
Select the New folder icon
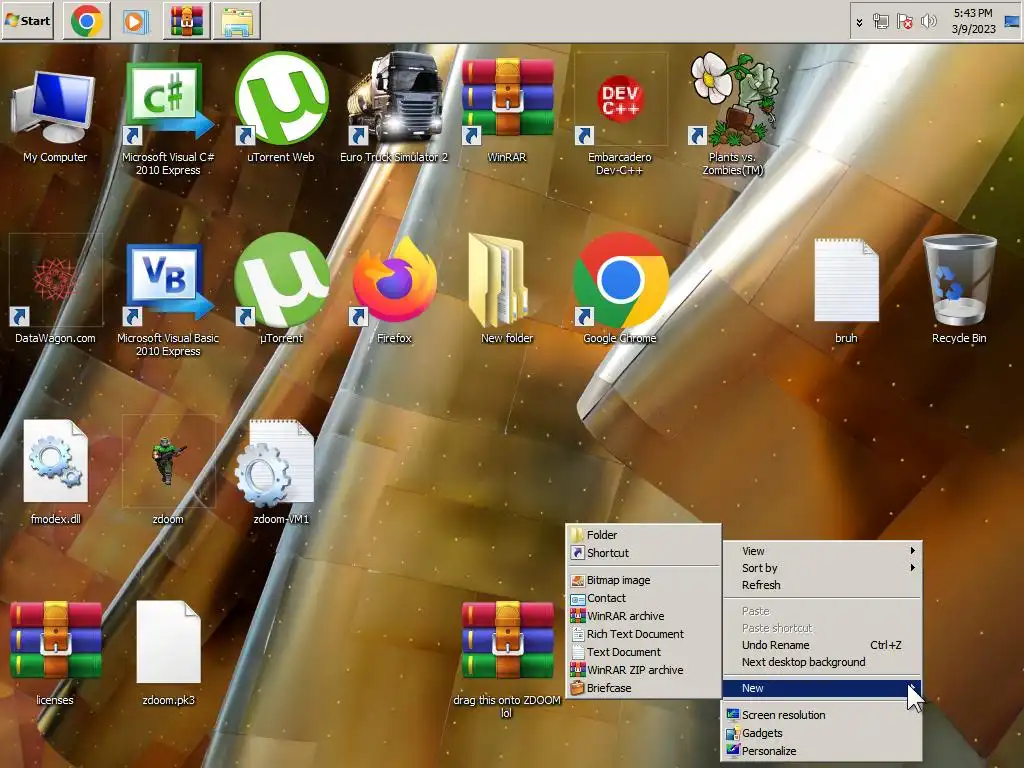(507, 291)
